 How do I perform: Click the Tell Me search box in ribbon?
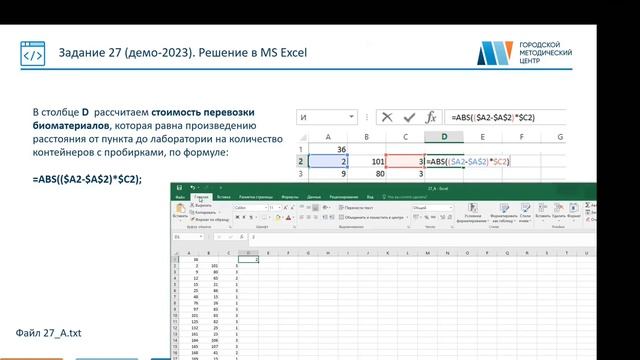[x=405, y=197]
